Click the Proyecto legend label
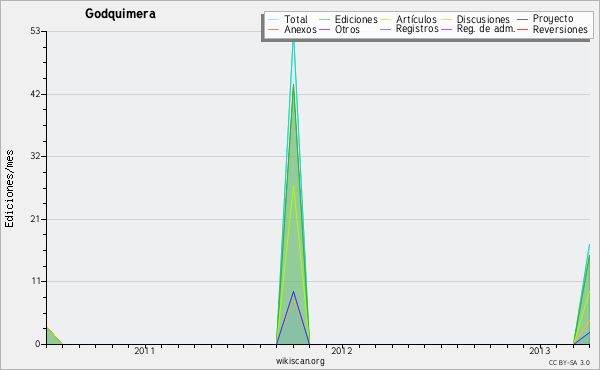600x370 pixels. pyautogui.click(x=553, y=19)
